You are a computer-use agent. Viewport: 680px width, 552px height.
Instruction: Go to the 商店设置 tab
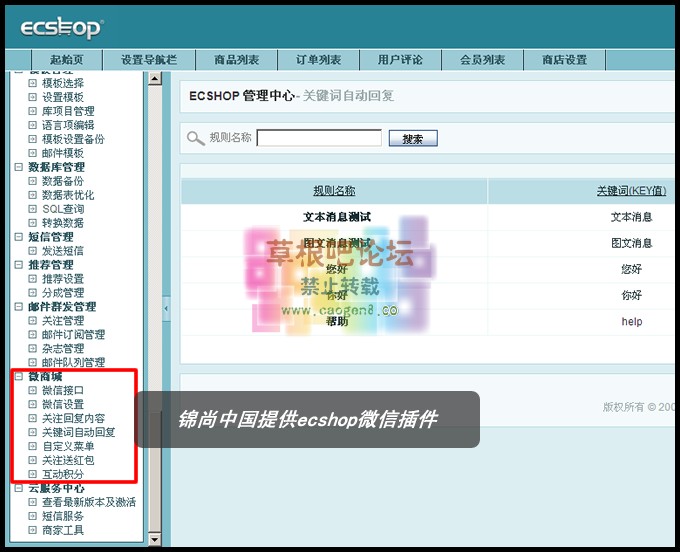564,60
